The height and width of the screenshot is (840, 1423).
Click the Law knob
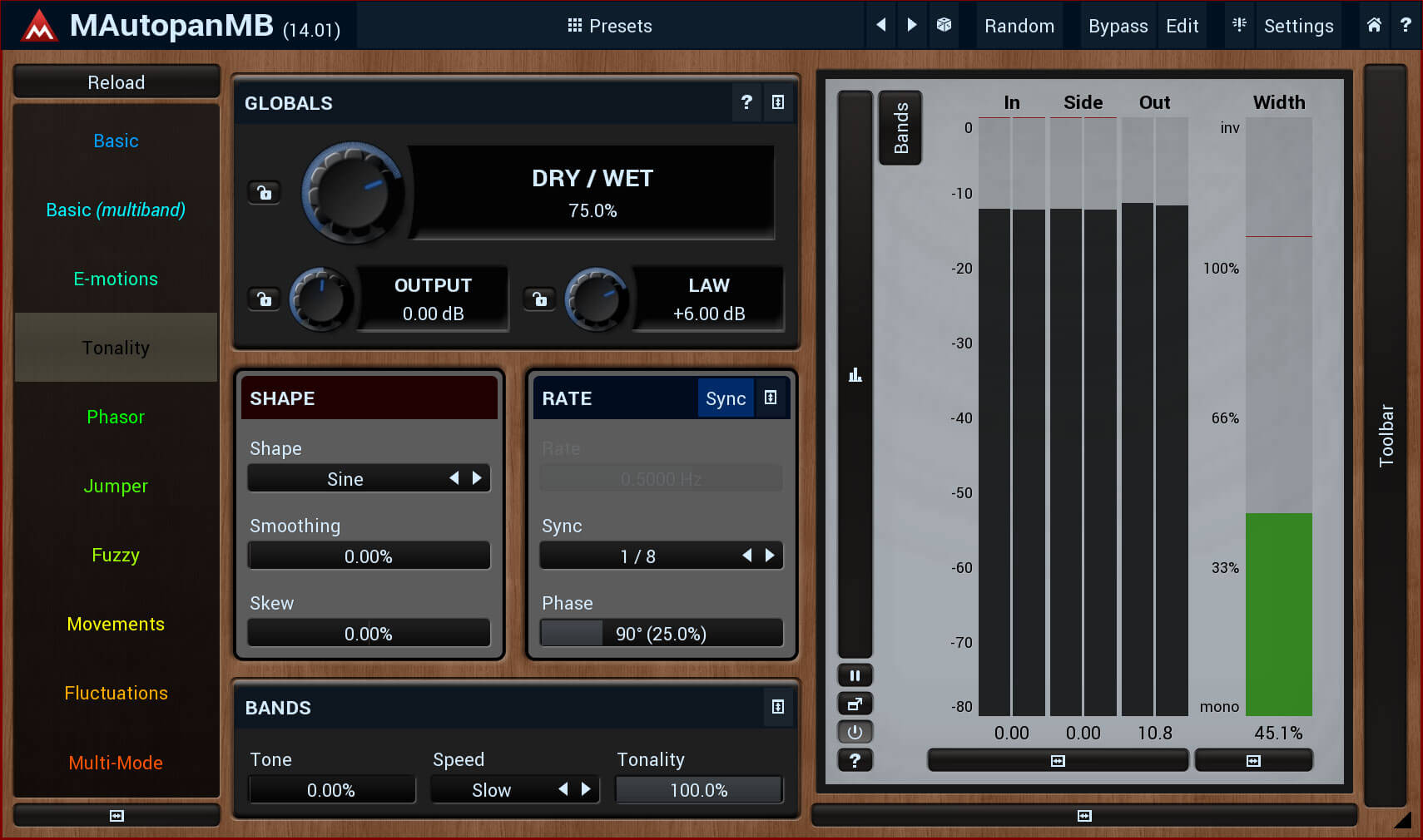tap(597, 299)
